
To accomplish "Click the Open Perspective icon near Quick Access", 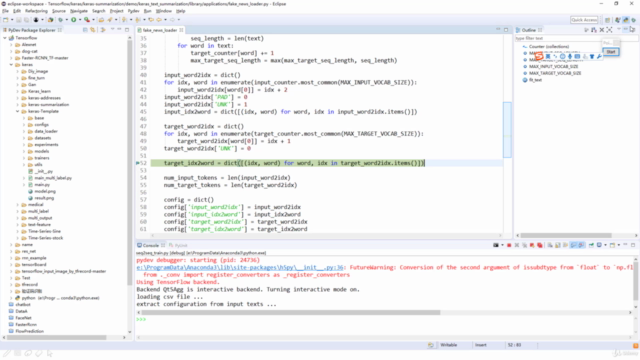I will point(607,20).
